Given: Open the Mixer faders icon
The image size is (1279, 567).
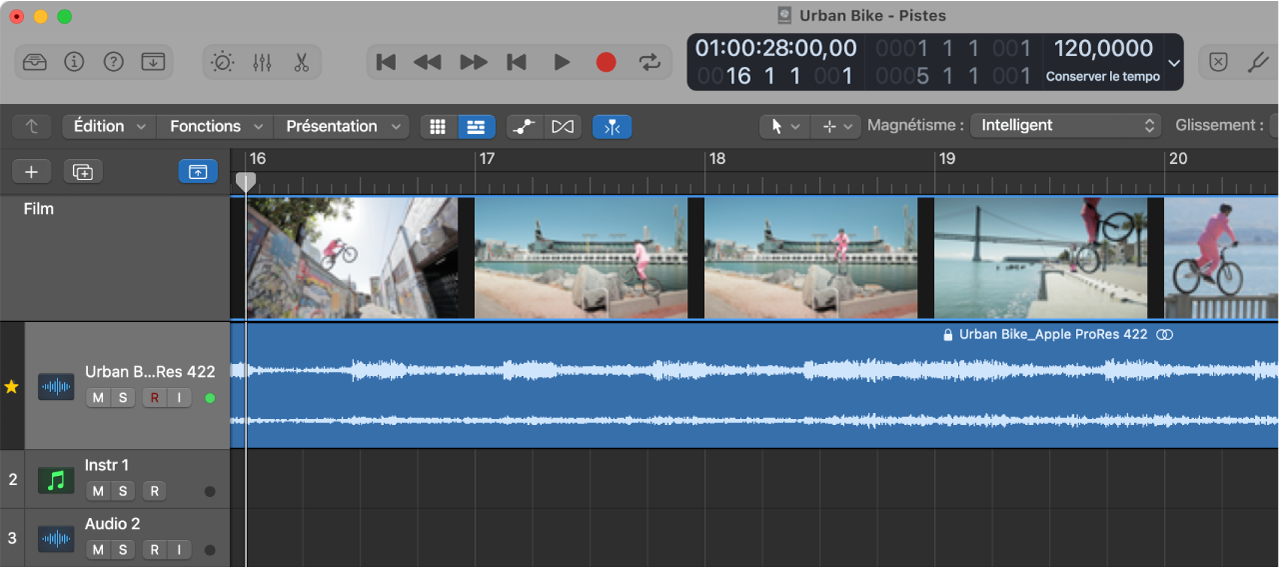Looking at the screenshot, I should [x=262, y=62].
